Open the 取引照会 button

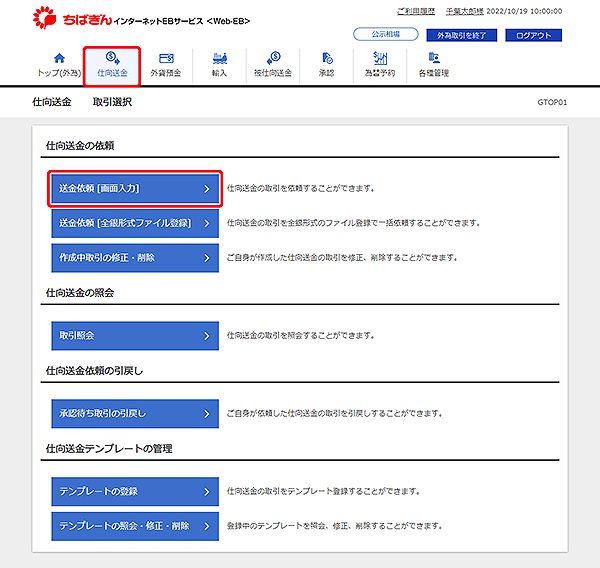pyautogui.click(x=135, y=336)
